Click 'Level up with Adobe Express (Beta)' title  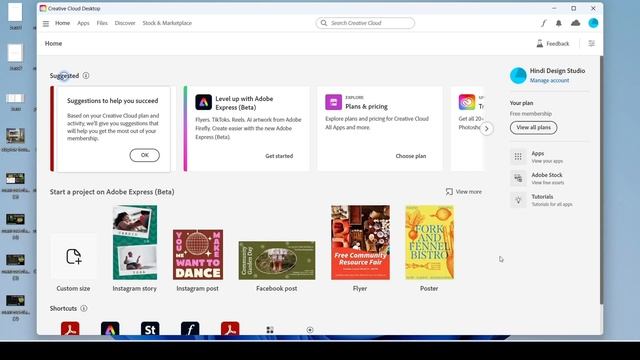pyautogui.click(x=244, y=103)
